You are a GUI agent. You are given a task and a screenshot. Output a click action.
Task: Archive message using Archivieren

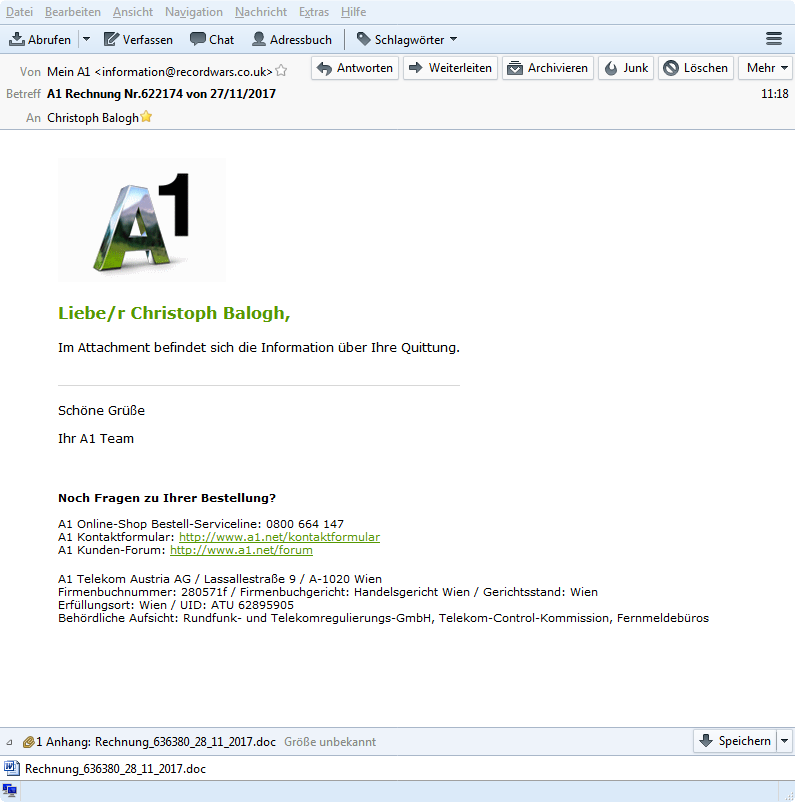548,68
